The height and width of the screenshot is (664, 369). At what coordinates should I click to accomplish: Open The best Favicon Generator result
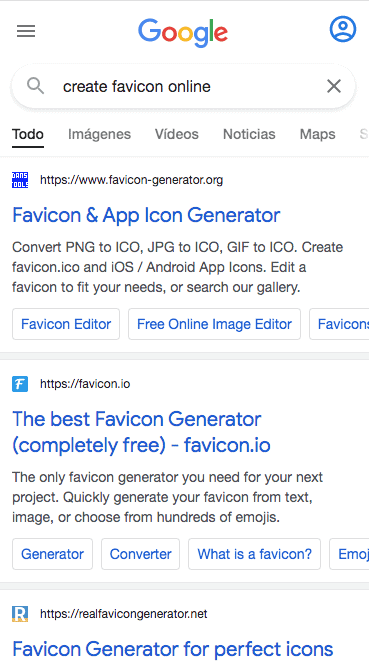tap(141, 432)
